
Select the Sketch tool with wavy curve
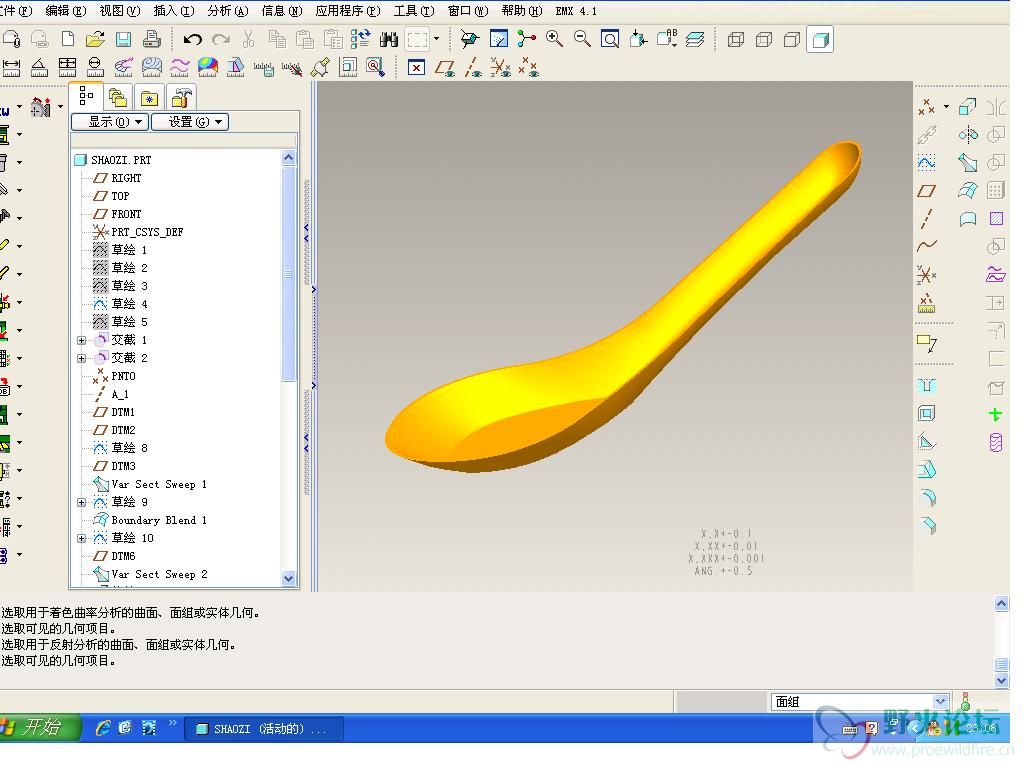pyautogui.click(x=926, y=162)
